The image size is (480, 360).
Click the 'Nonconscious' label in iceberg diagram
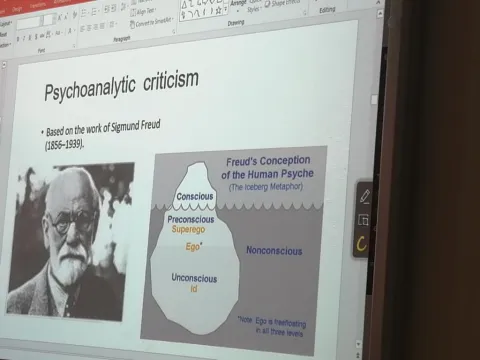(x=274, y=251)
